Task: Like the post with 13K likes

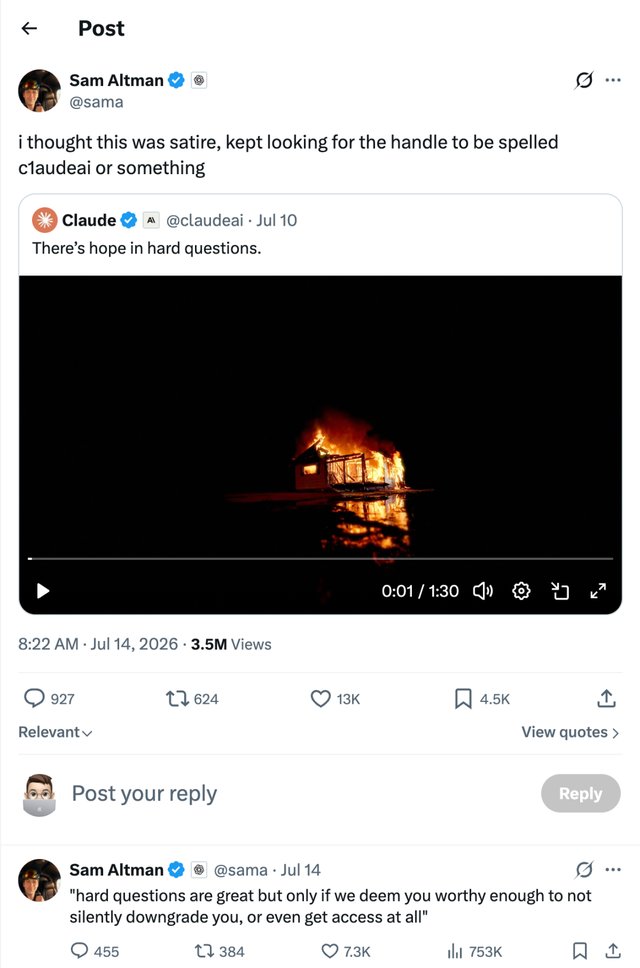Action: pyautogui.click(x=320, y=699)
